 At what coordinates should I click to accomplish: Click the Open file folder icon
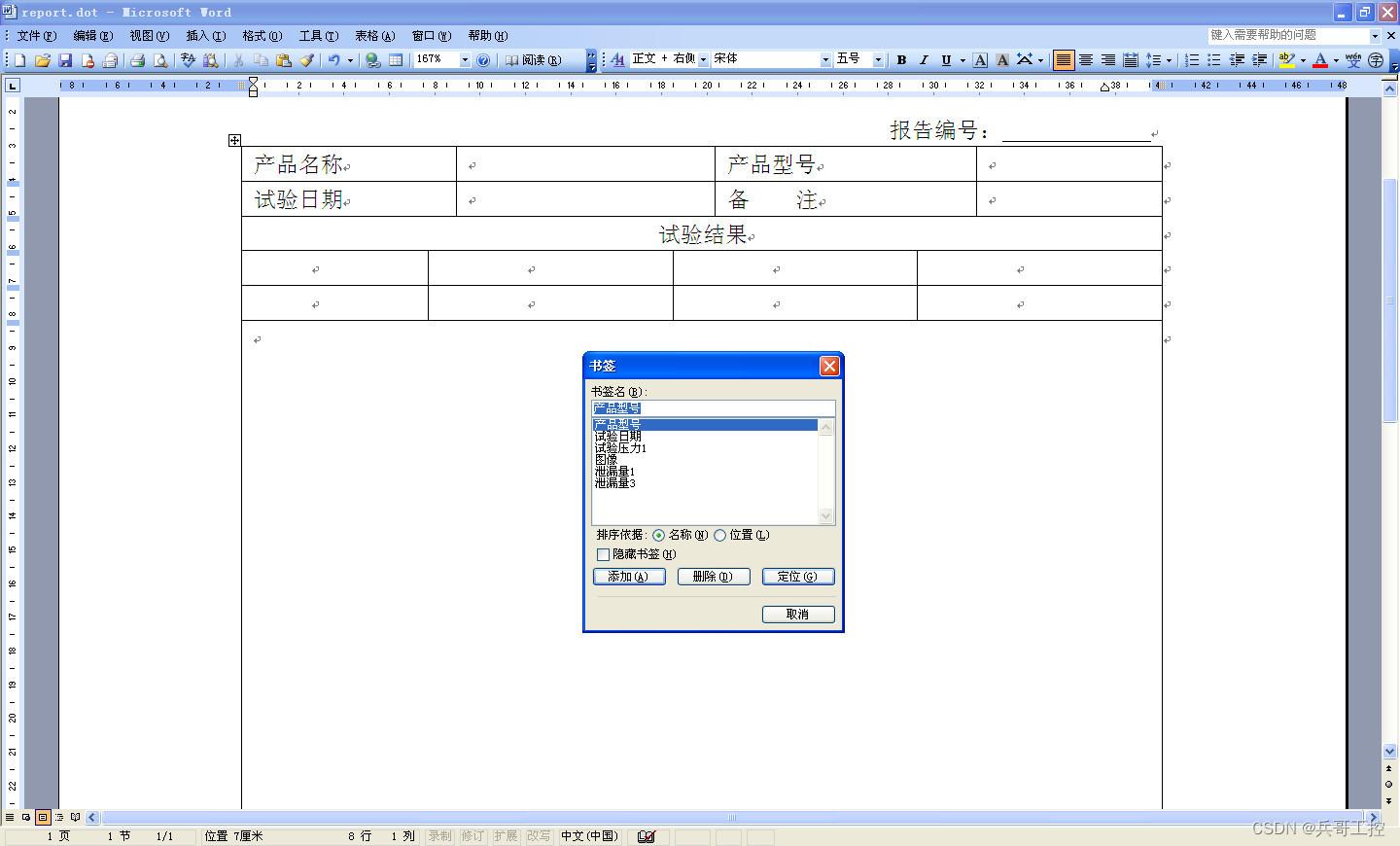[x=42, y=60]
